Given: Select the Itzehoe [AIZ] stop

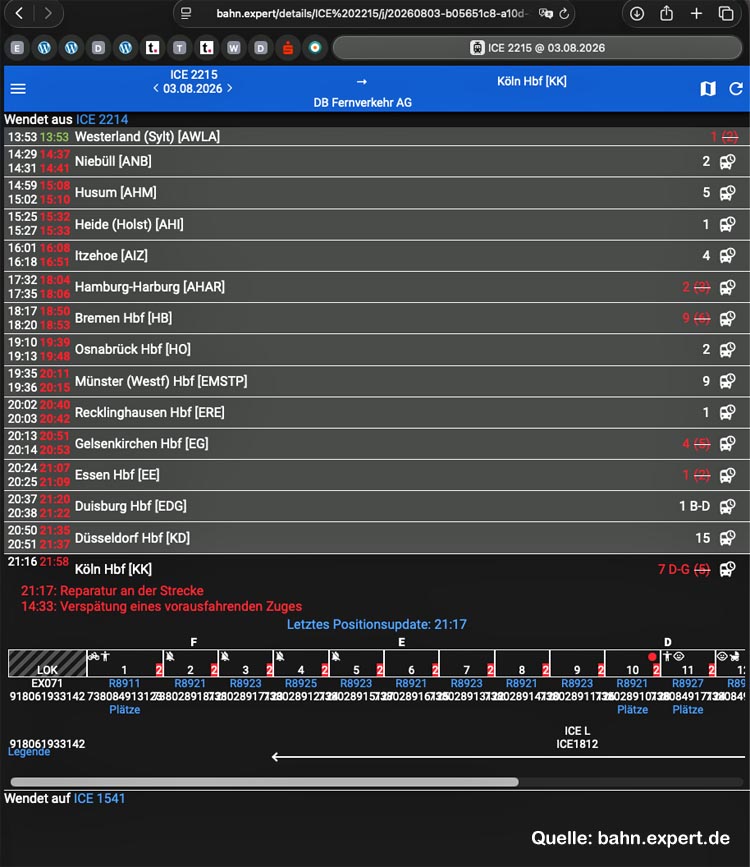Looking at the screenshot, I should pyautogui.click(x=111, y=255).
